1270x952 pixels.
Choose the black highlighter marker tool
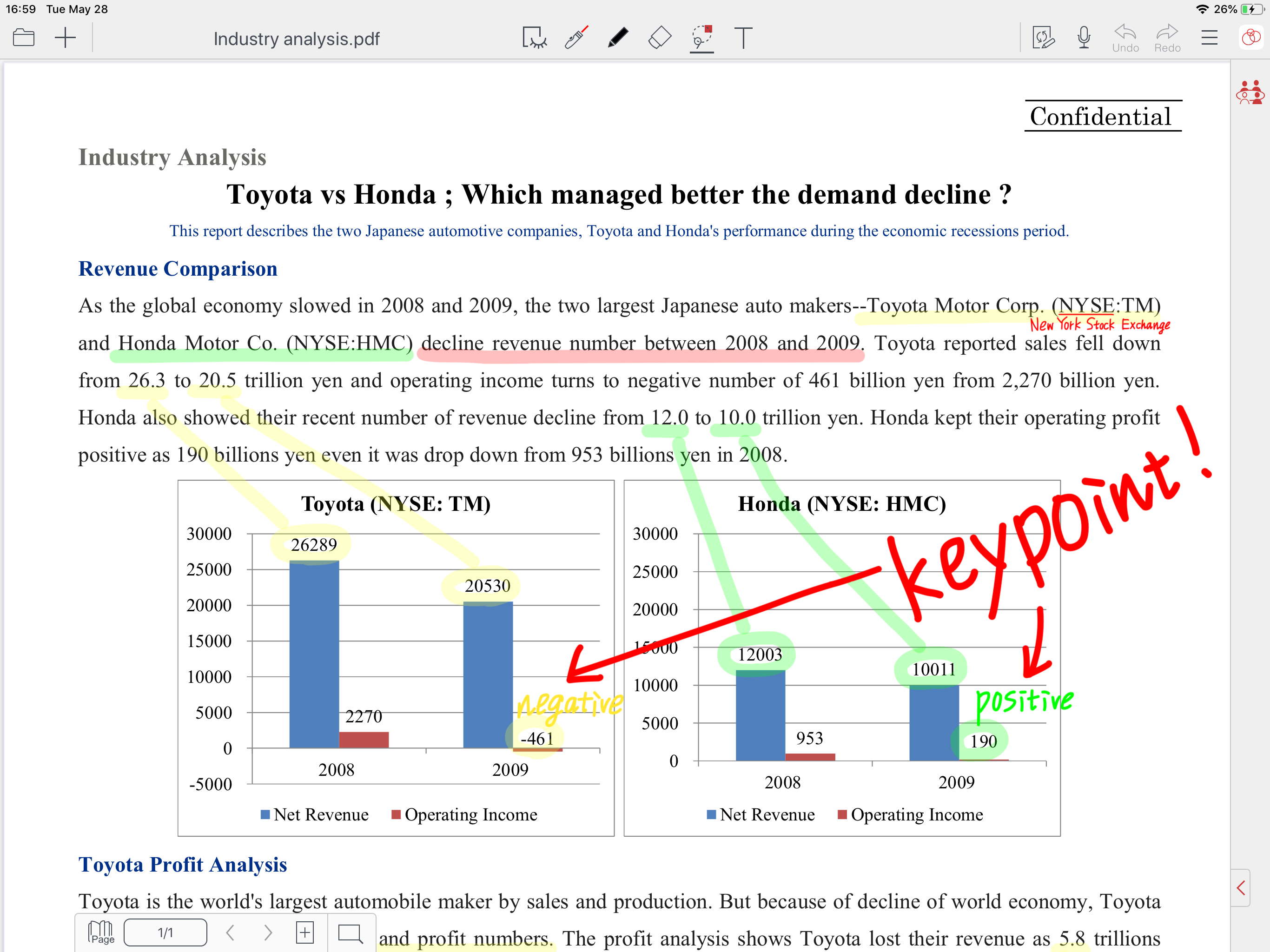pyautogui.click(x=618, y=38)
